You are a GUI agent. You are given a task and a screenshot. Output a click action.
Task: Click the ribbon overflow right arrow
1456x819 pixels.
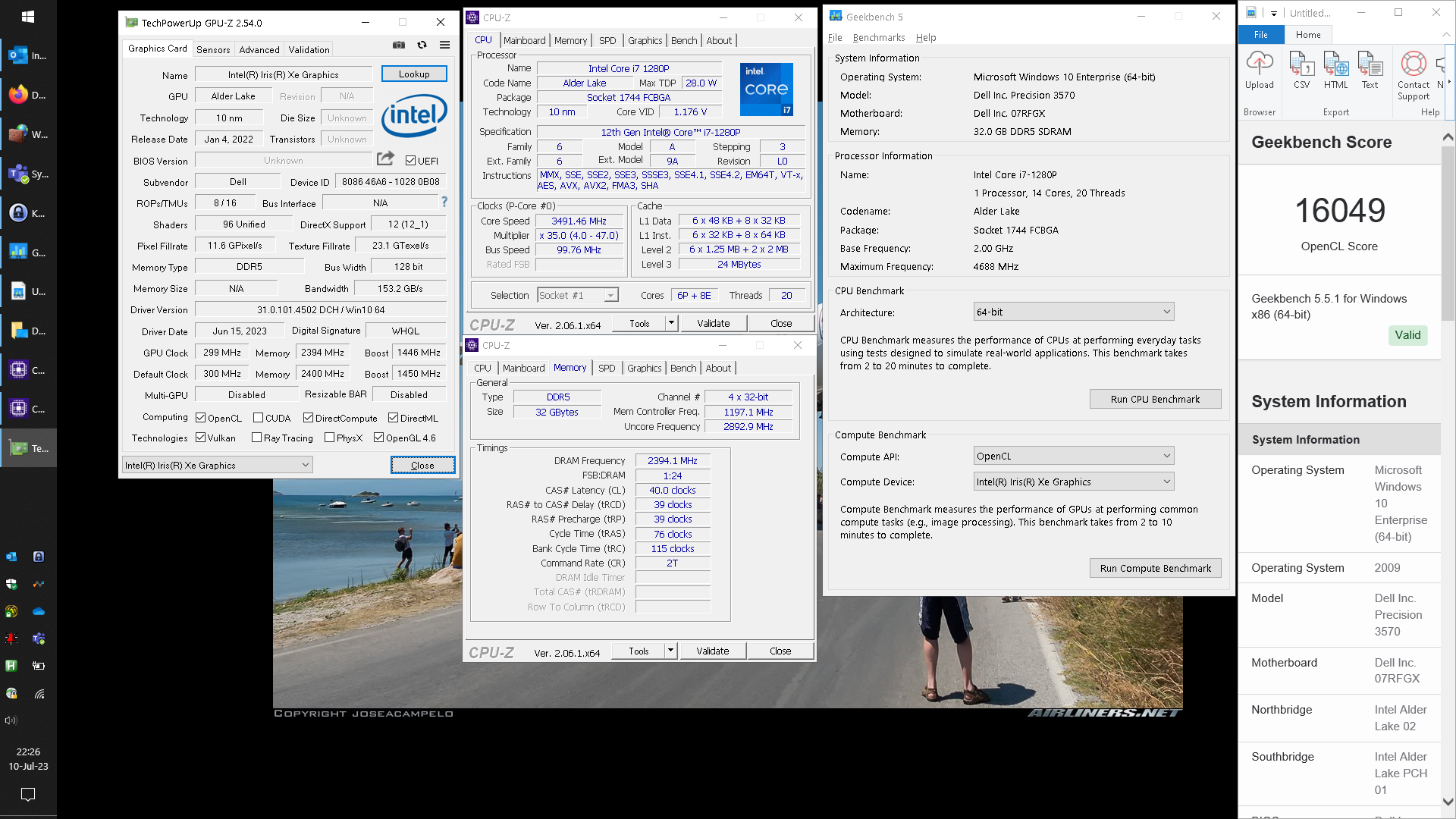1449,82
